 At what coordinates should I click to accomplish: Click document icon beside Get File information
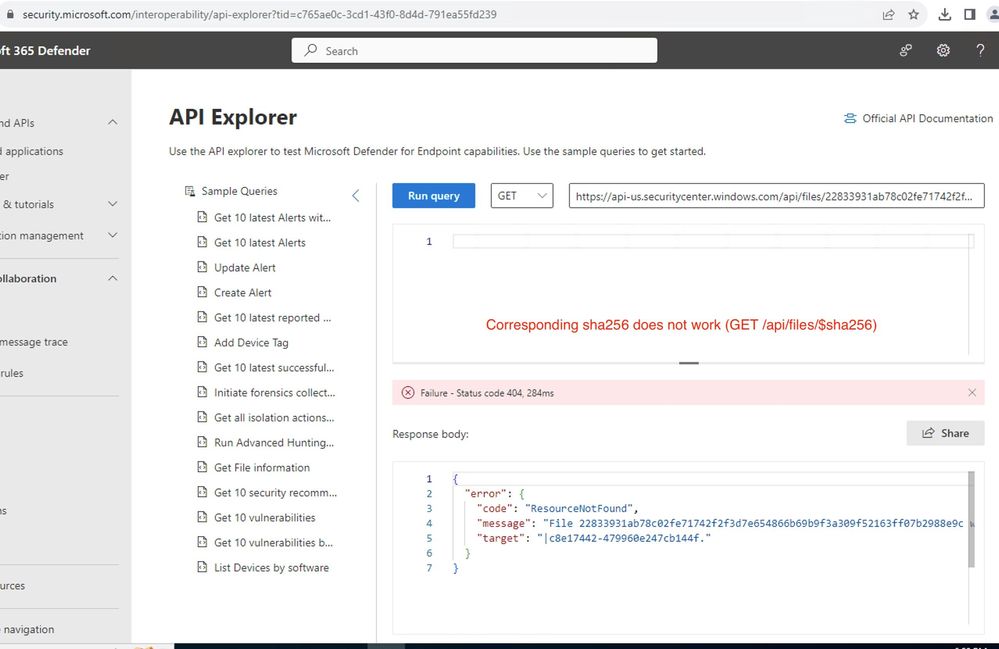click(x=202, y=467)
